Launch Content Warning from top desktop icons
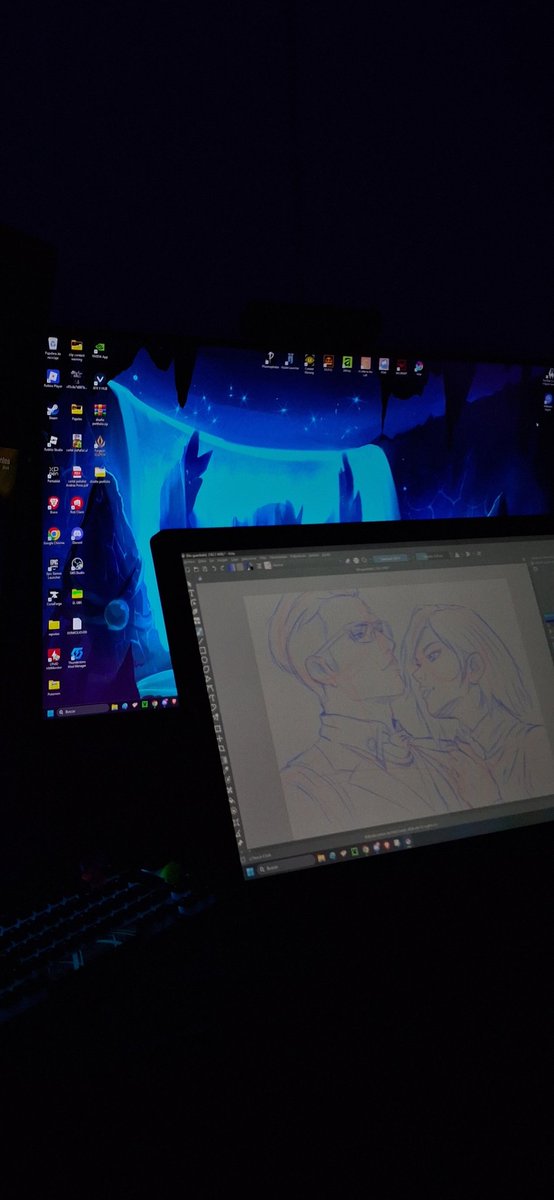The width and height of the screenshot is (554, 1200). click(309, 361)
